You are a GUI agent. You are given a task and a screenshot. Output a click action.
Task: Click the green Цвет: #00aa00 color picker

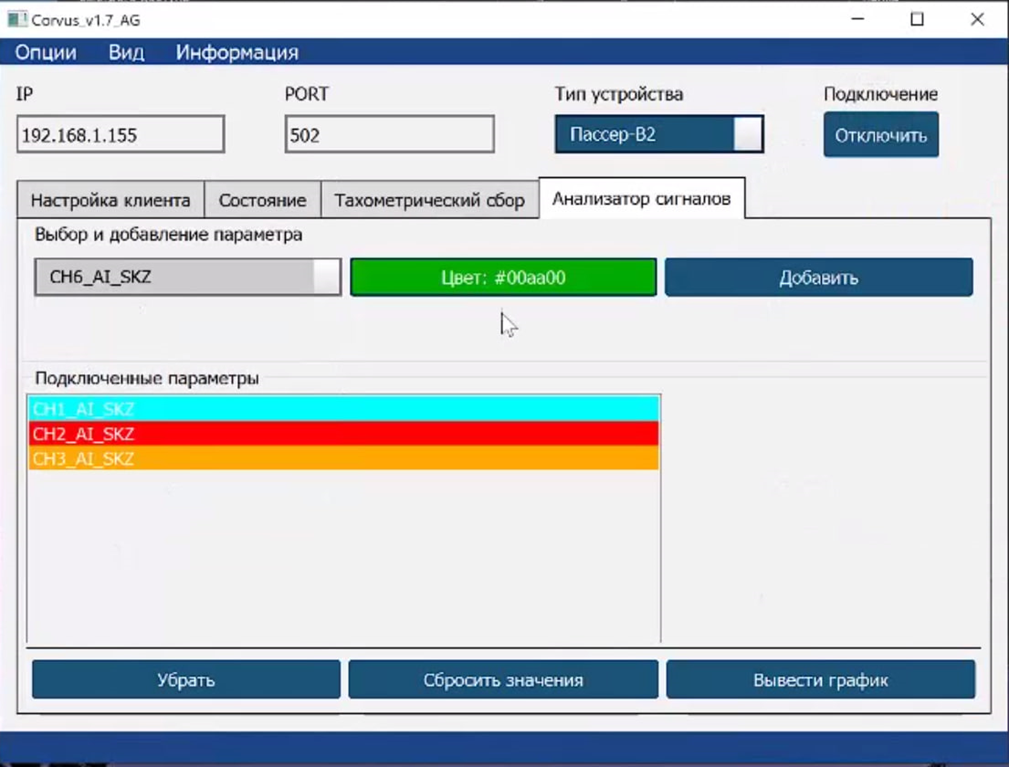(503, 278)
